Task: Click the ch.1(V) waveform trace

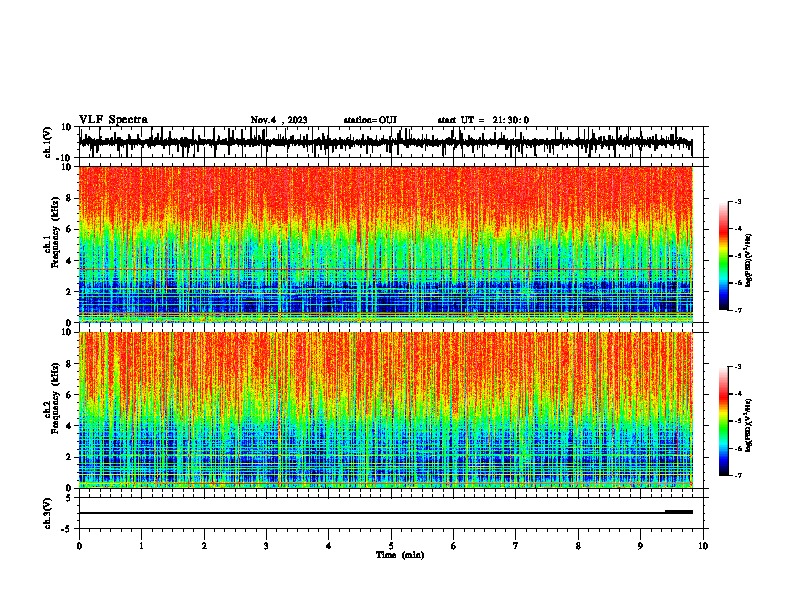Action: coord(386,142)
